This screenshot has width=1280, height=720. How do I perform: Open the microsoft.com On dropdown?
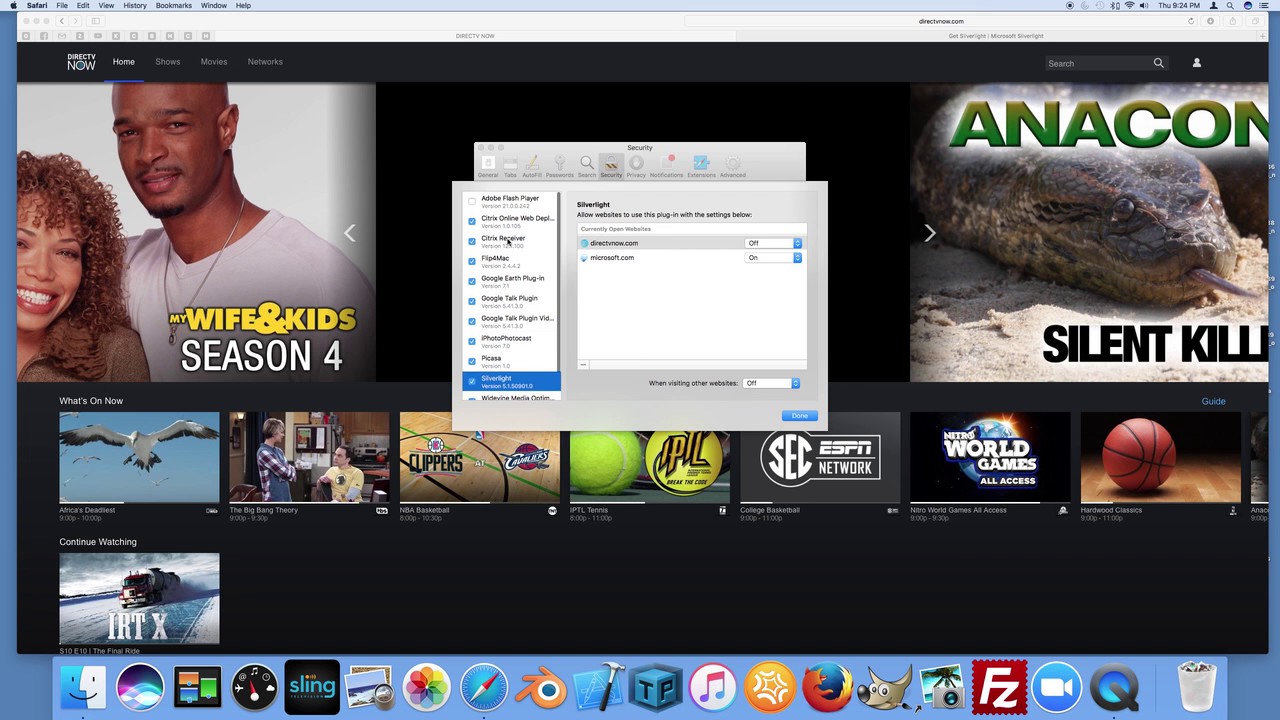point(774,258)
